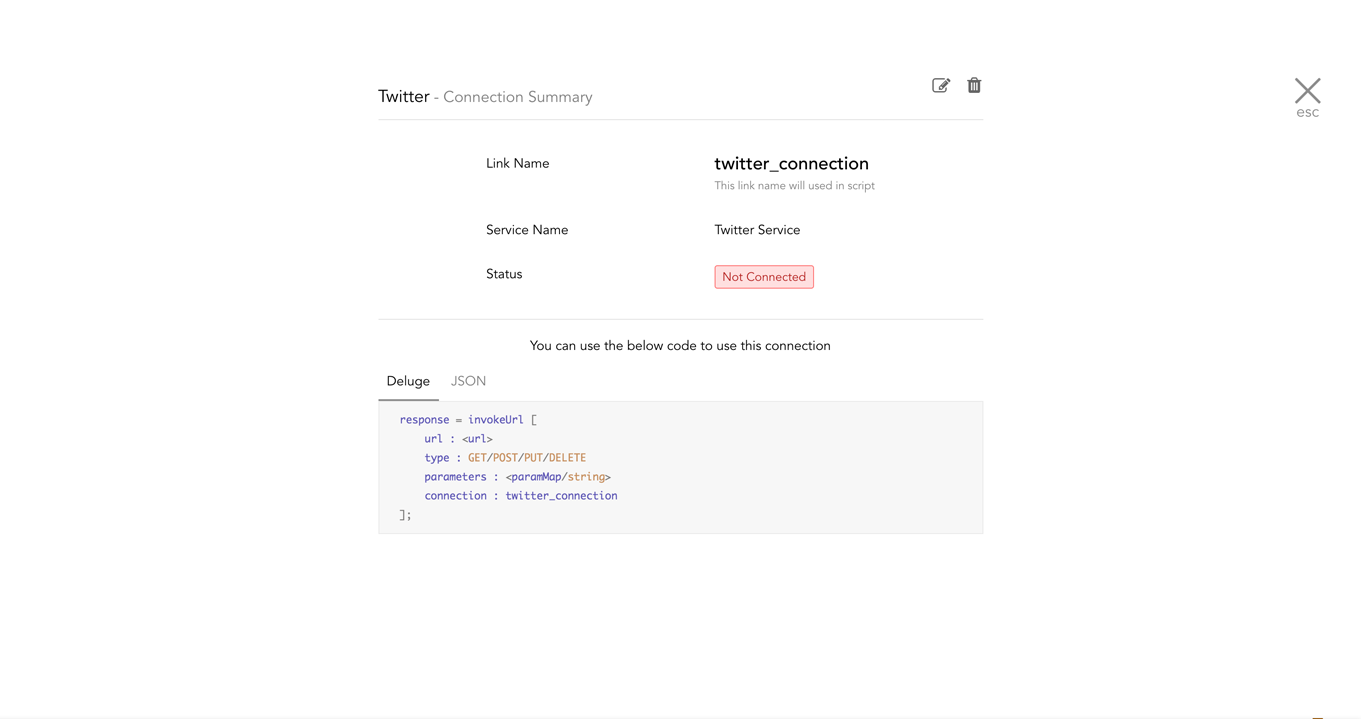Open the edit connection pencil icon
Viewport: 1361px width, 719px height.
pos(941,85)
